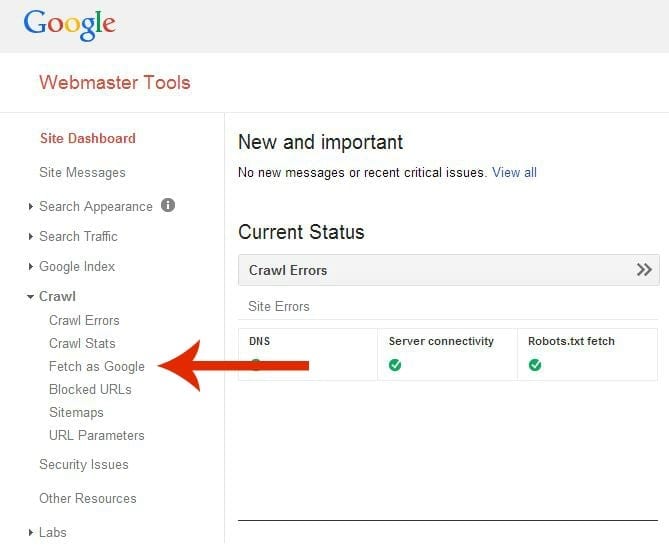Click the Google logo

coord(70,25)
